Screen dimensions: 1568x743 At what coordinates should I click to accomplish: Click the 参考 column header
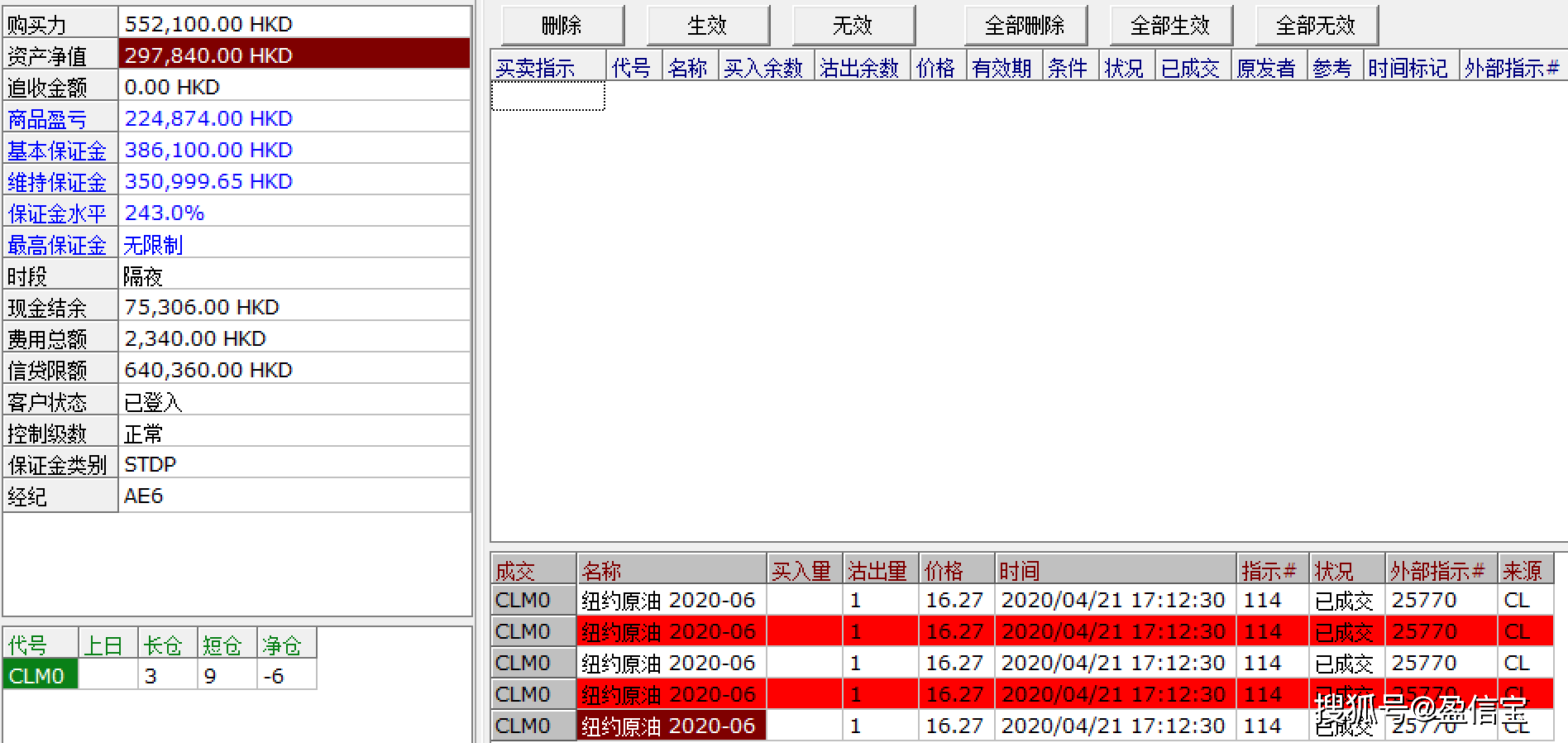point(1335,67)
